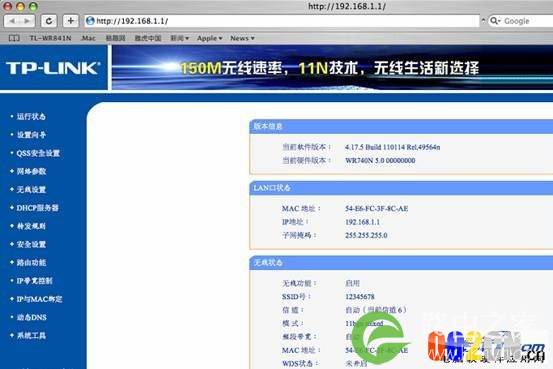
Task: Select 动态DNS in the sidebar
Action: tap(32, 317)
